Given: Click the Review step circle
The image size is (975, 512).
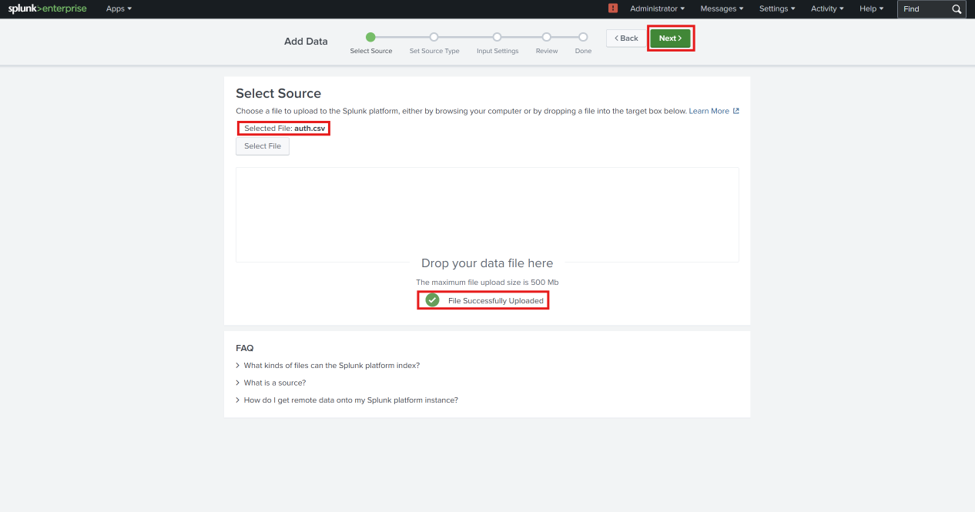Looking at the screenshot, I should pyautogui.click(x=546, y=37).
